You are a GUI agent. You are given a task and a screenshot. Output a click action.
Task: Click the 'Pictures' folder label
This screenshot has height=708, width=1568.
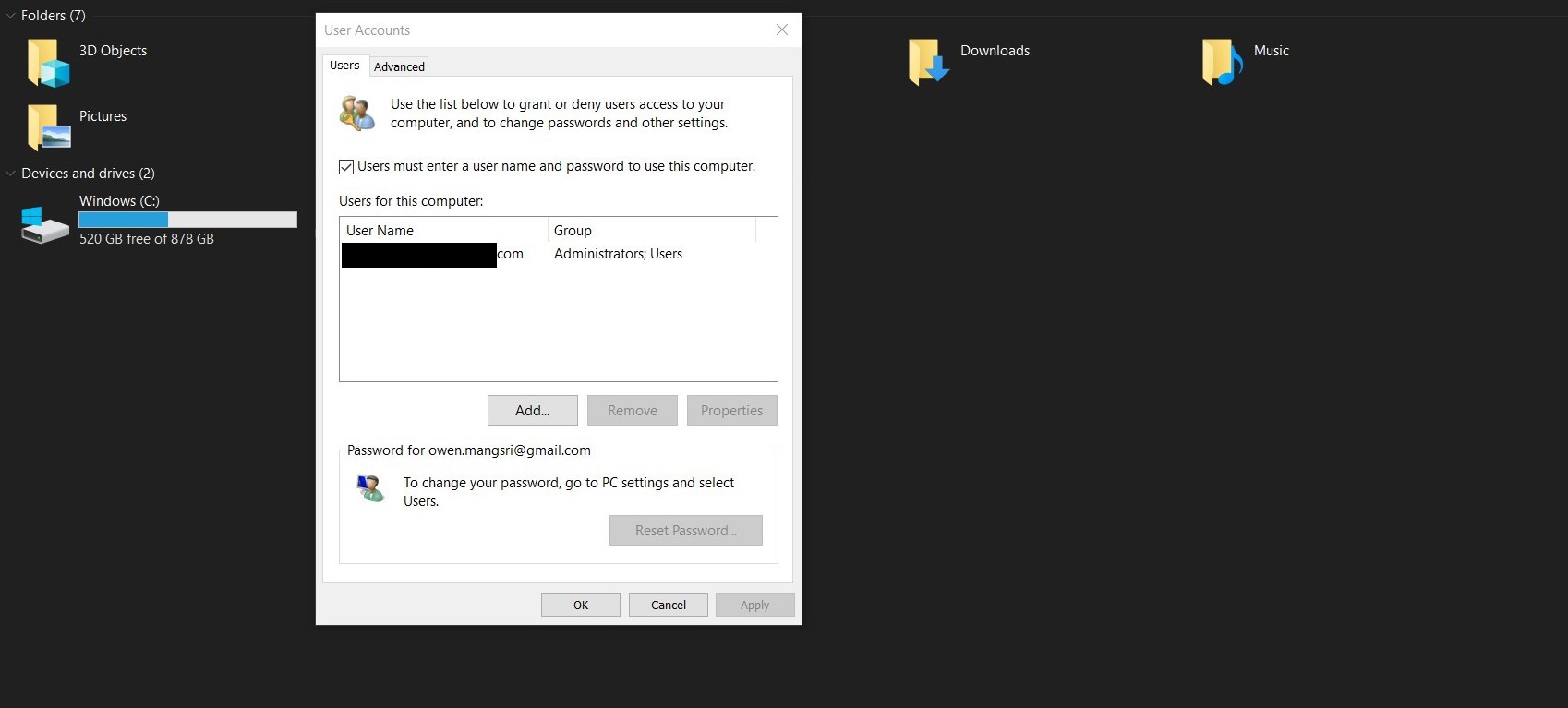(103, 116)
